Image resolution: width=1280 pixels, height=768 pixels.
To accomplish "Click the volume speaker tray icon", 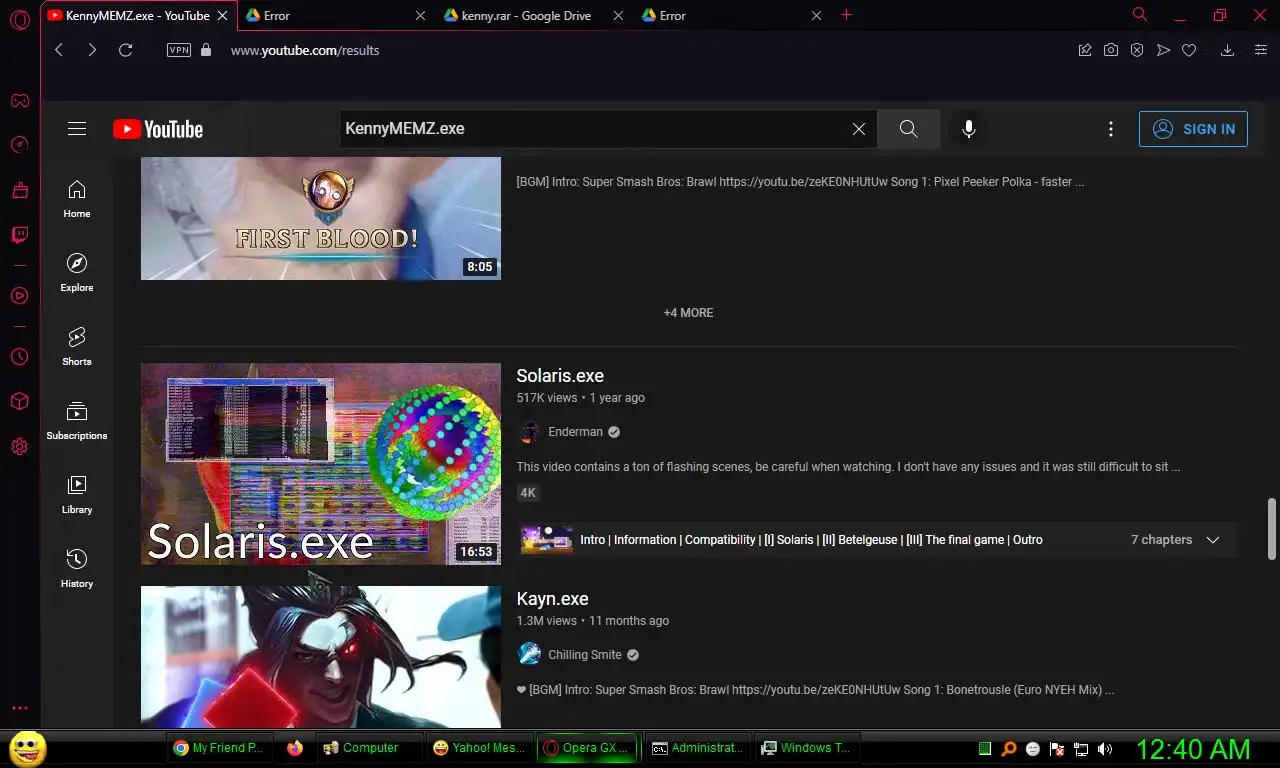I will pyautogui.click(x=1105, y=748).
